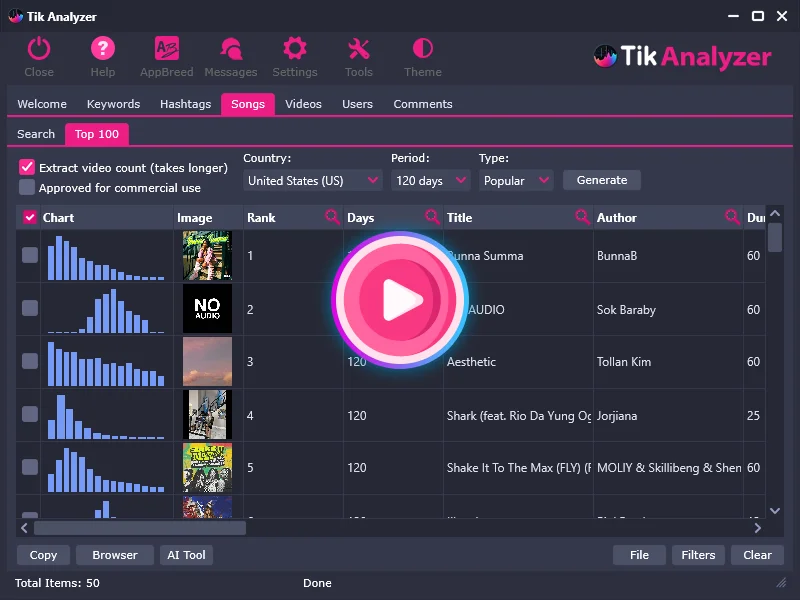The height and width of the screenshot is (600, 800).
Task: Open the Period dropdown set to 120 days
Action: (x=431, y=181)
